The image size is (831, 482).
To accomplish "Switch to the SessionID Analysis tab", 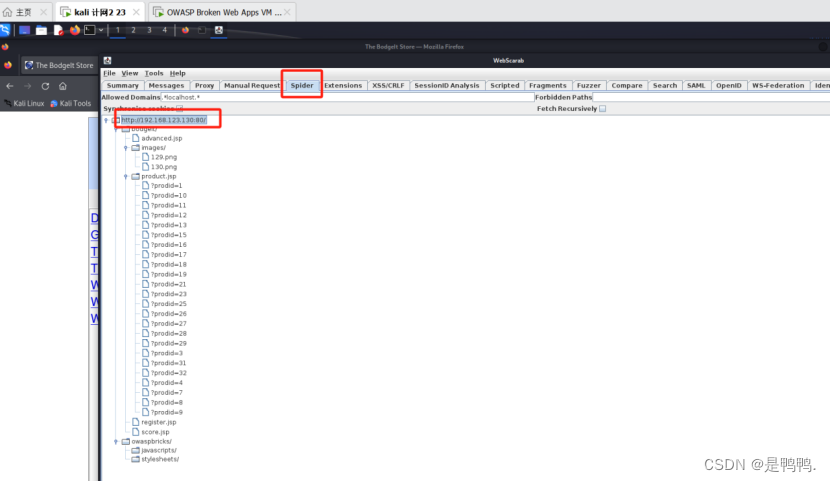I will [x=447, y=85].
